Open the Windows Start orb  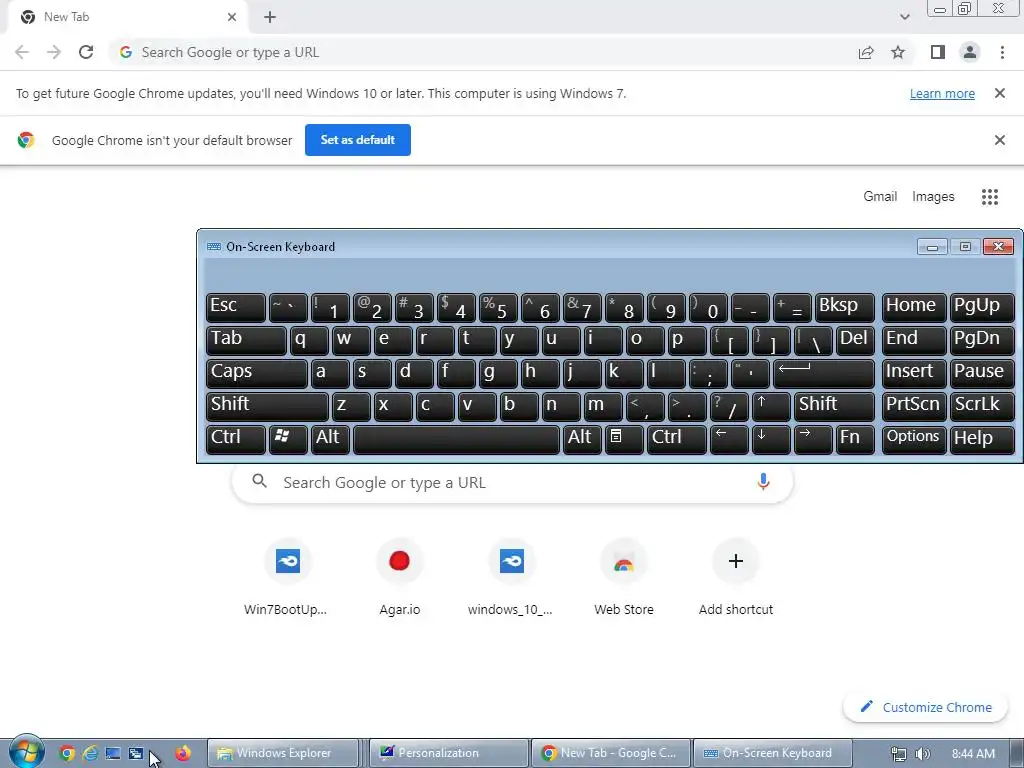point(26,752)
